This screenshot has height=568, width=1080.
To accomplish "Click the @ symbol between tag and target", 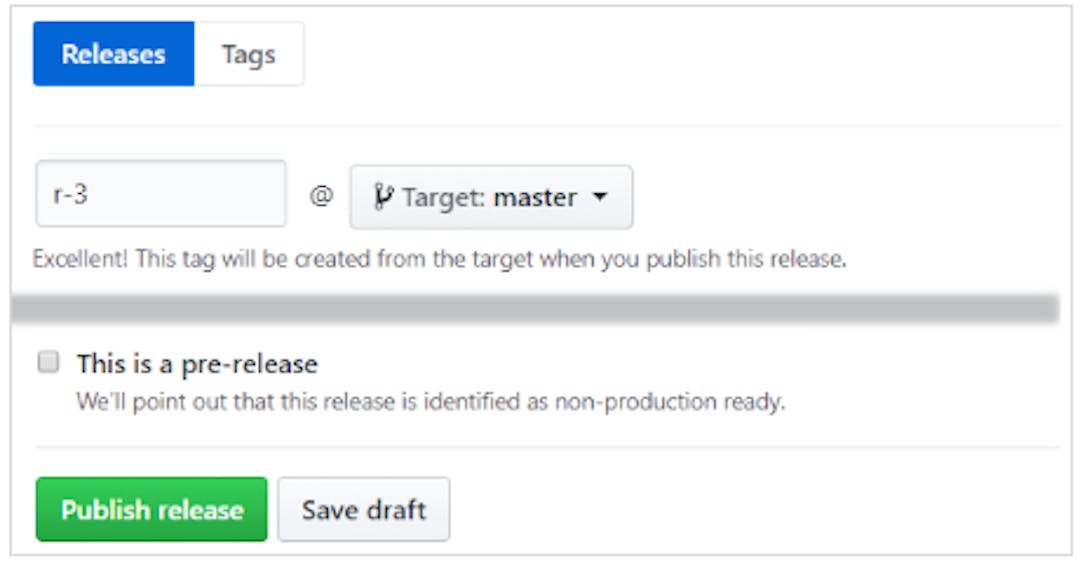I will click(321, 196).
